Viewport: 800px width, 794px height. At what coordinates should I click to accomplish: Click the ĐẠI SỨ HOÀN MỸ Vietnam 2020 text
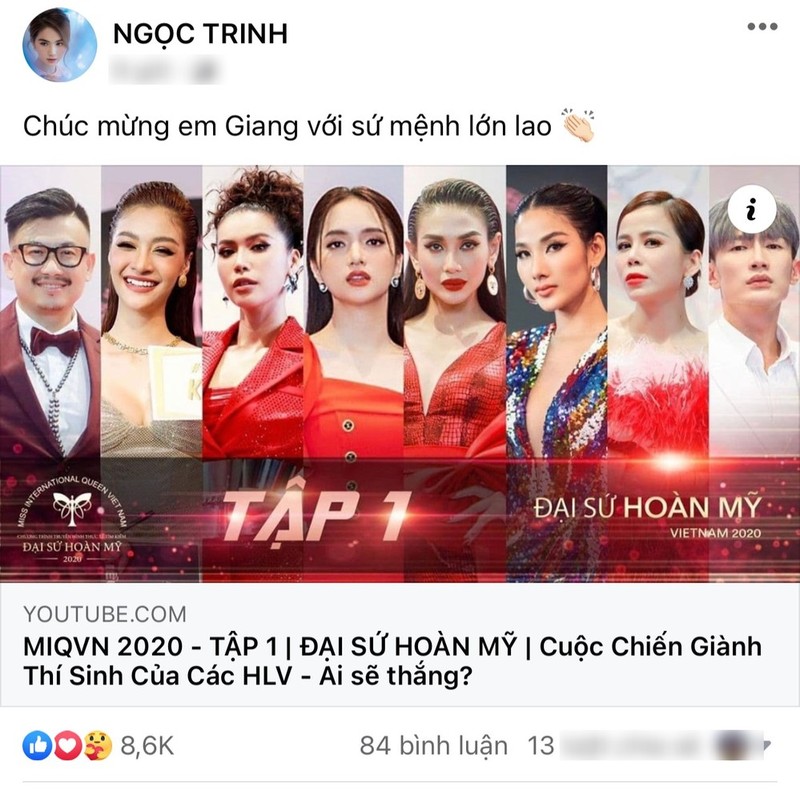click(648, 514)
